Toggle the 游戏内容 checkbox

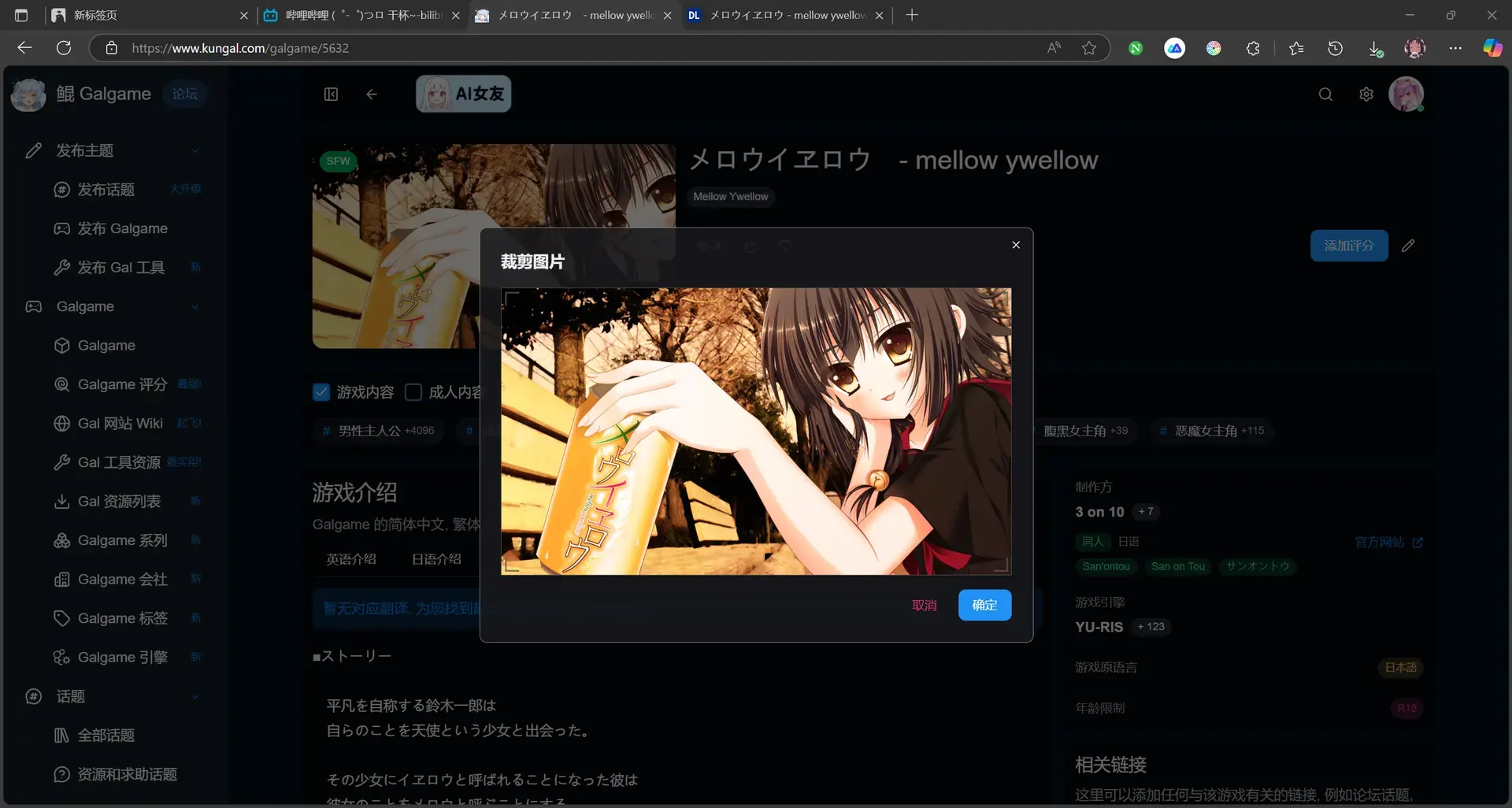321,392
